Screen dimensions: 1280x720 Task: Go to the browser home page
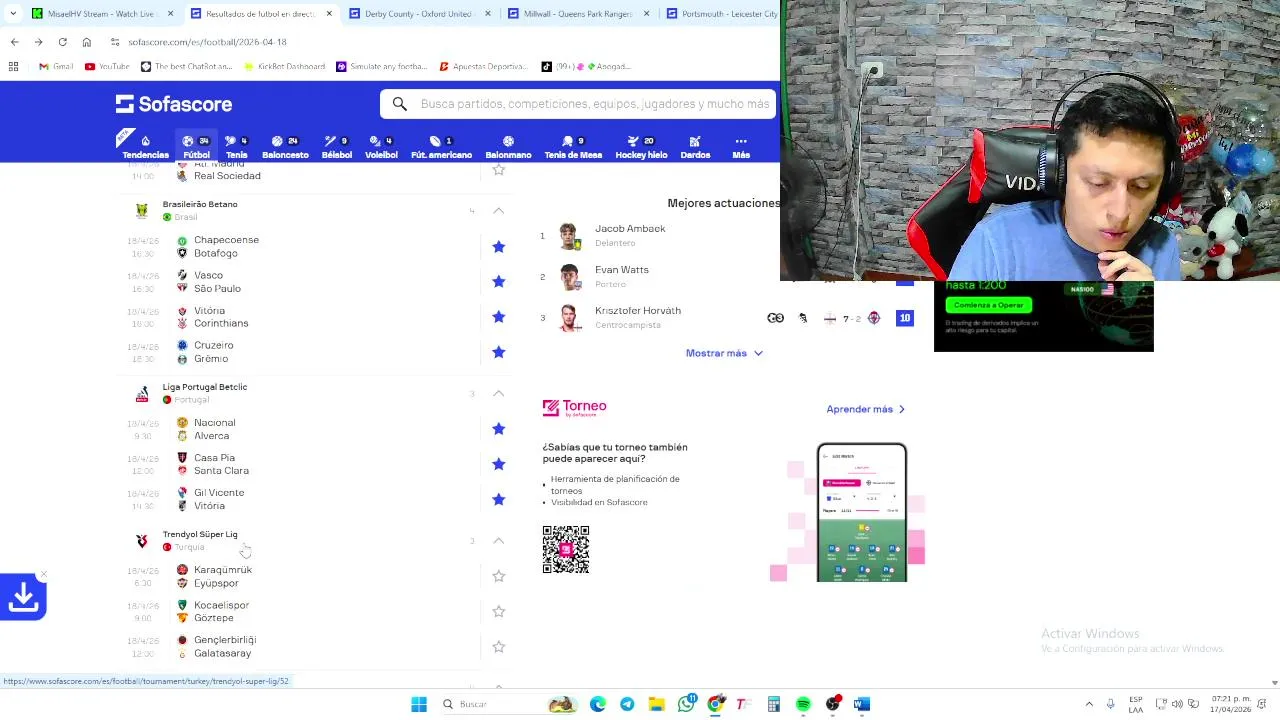pyautogui.click(x=87, y=42)
